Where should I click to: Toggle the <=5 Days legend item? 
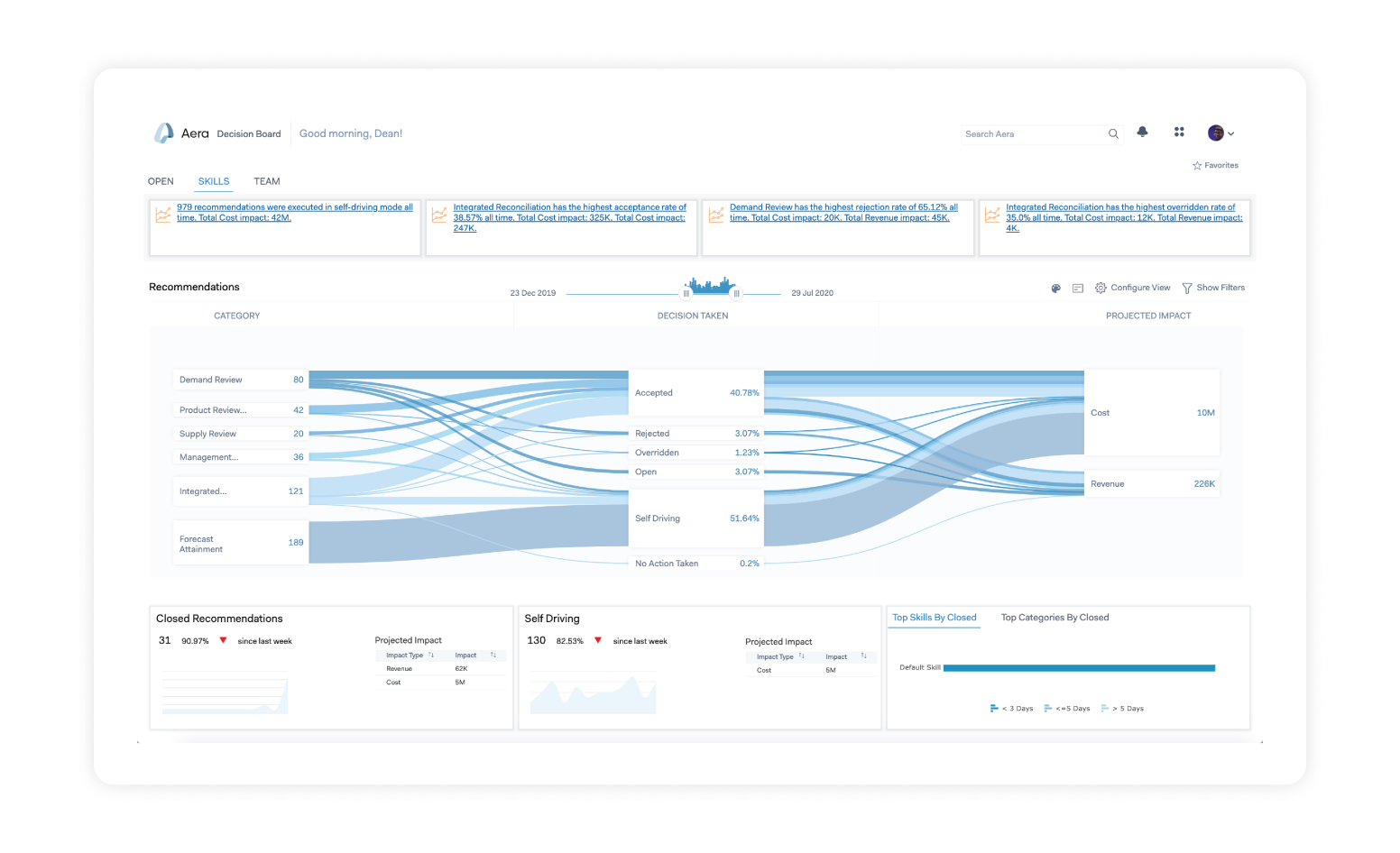coord(1067,709)
